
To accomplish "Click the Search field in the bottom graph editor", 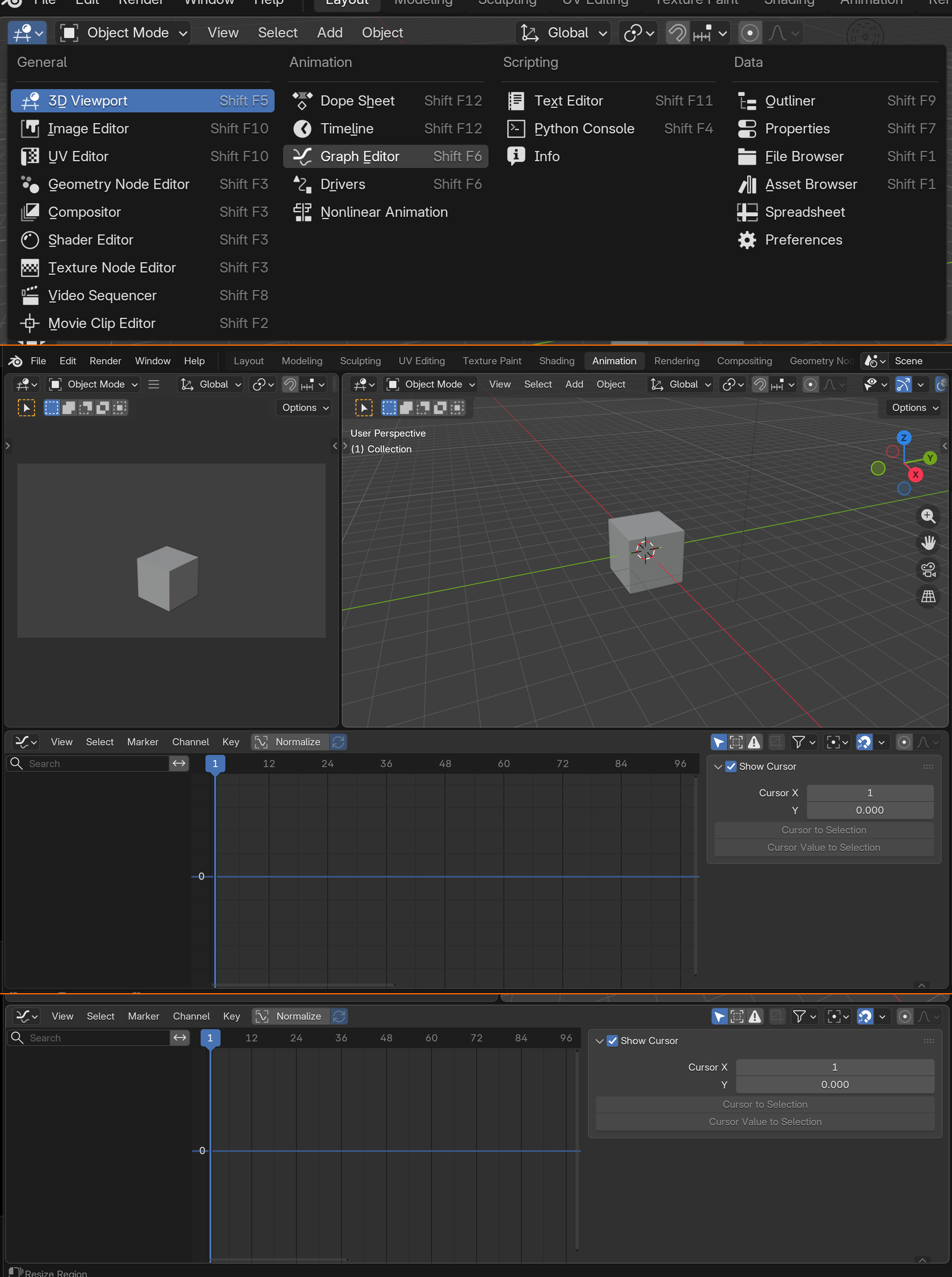I will [89, 1038].
